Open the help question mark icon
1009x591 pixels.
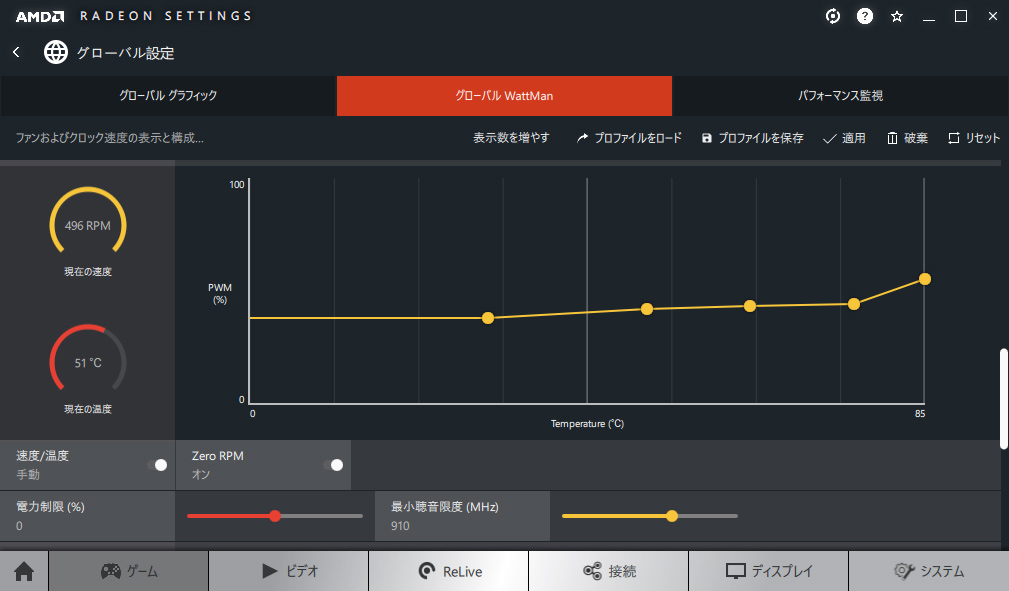(x=865, y=16)
